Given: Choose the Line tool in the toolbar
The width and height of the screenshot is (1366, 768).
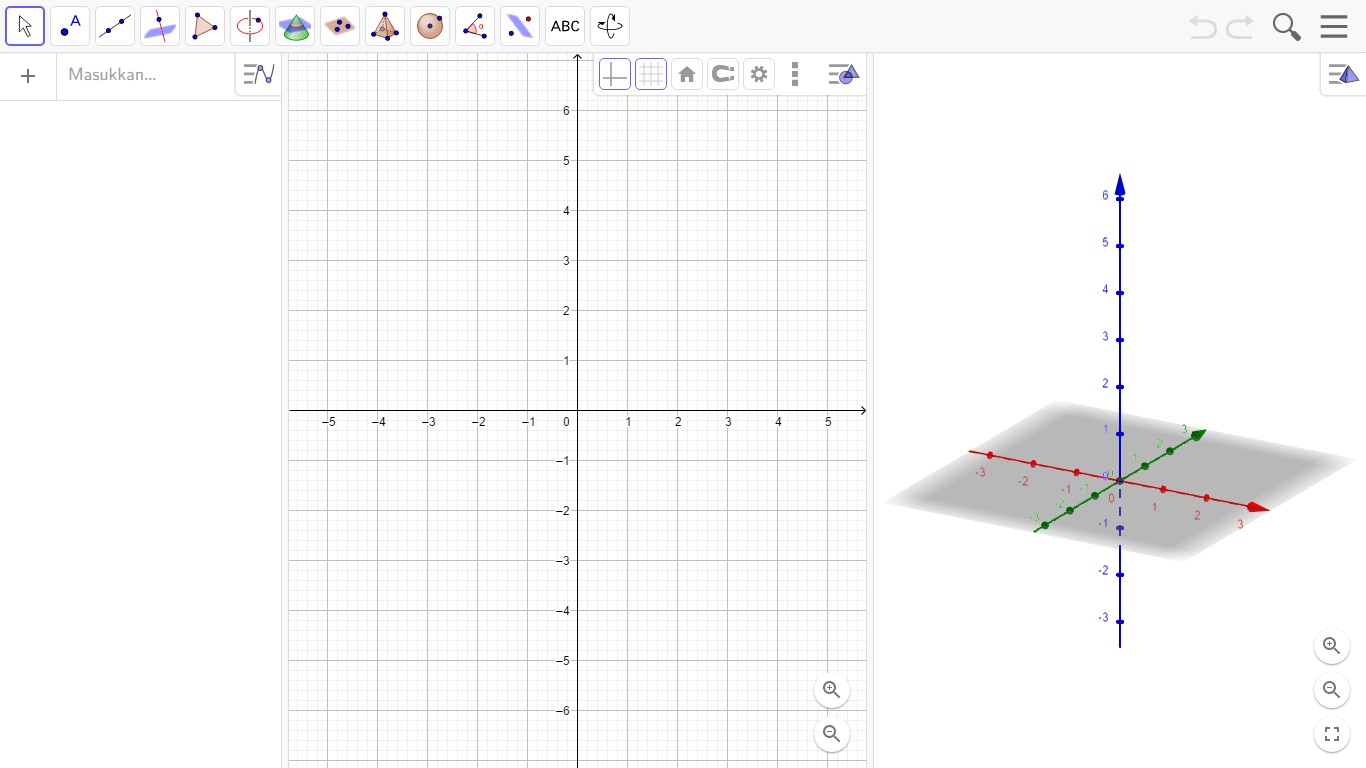Looking at the screenshot, I should 114,25.
